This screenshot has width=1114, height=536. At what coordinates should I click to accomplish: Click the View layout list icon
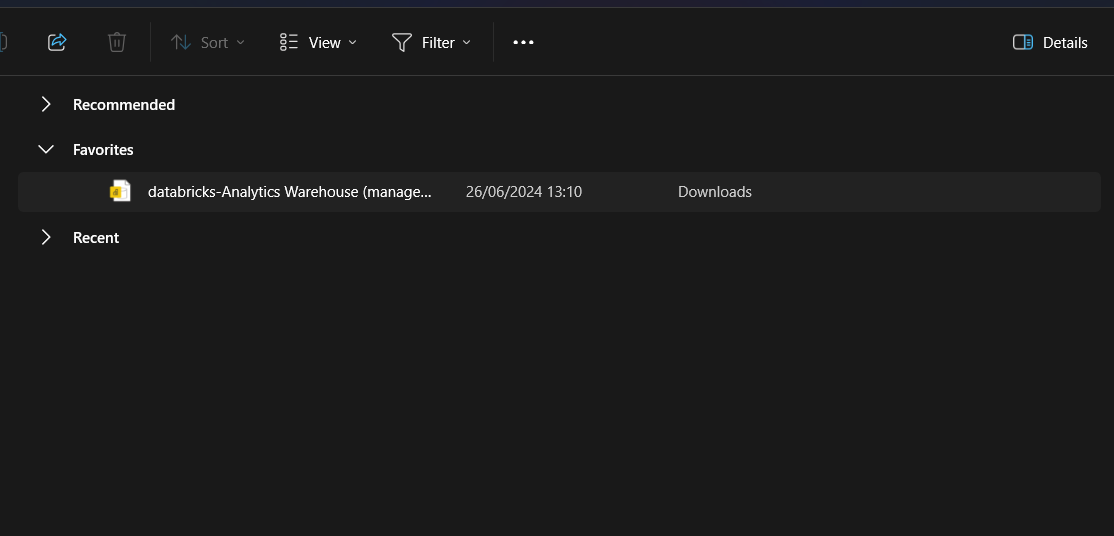pyautogui.click(x=289, y=42)
